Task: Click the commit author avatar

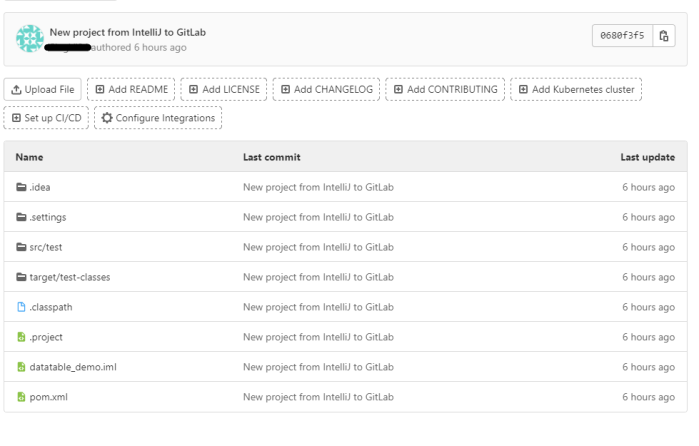Action: [30, 38]
